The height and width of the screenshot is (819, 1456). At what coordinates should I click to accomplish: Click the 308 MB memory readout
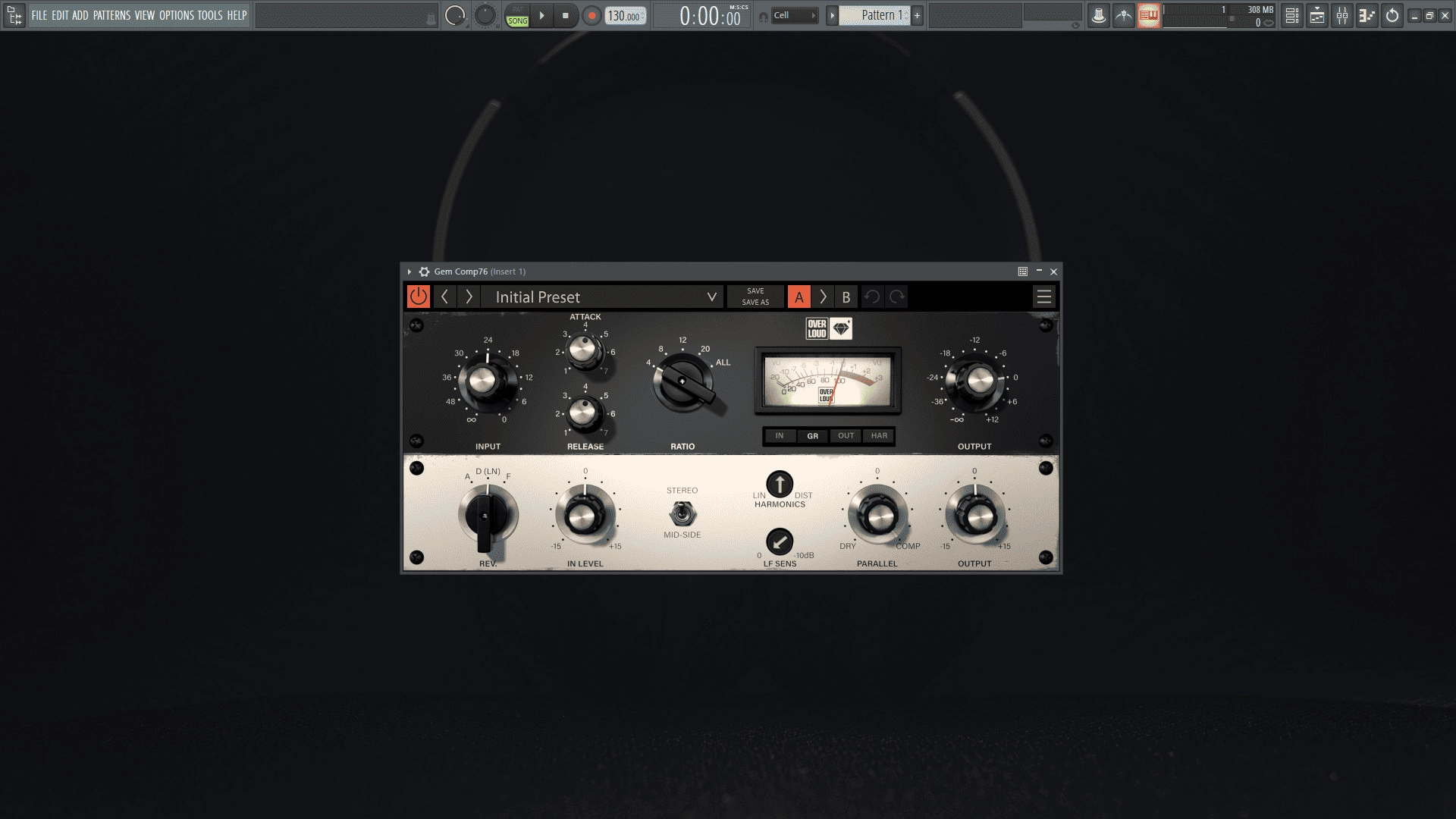1260,10
